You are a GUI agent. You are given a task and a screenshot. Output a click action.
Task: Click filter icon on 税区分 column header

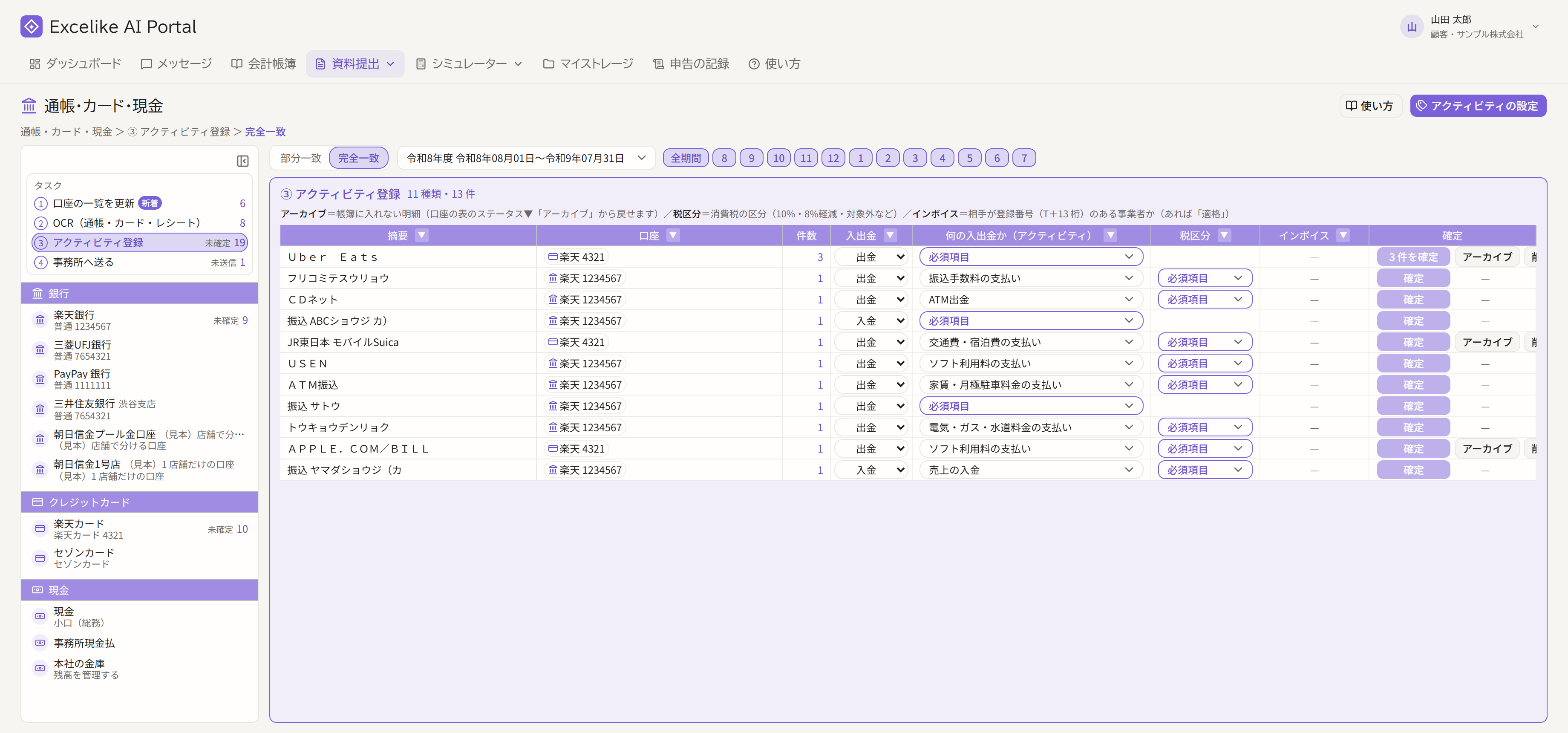[1224, 235]
